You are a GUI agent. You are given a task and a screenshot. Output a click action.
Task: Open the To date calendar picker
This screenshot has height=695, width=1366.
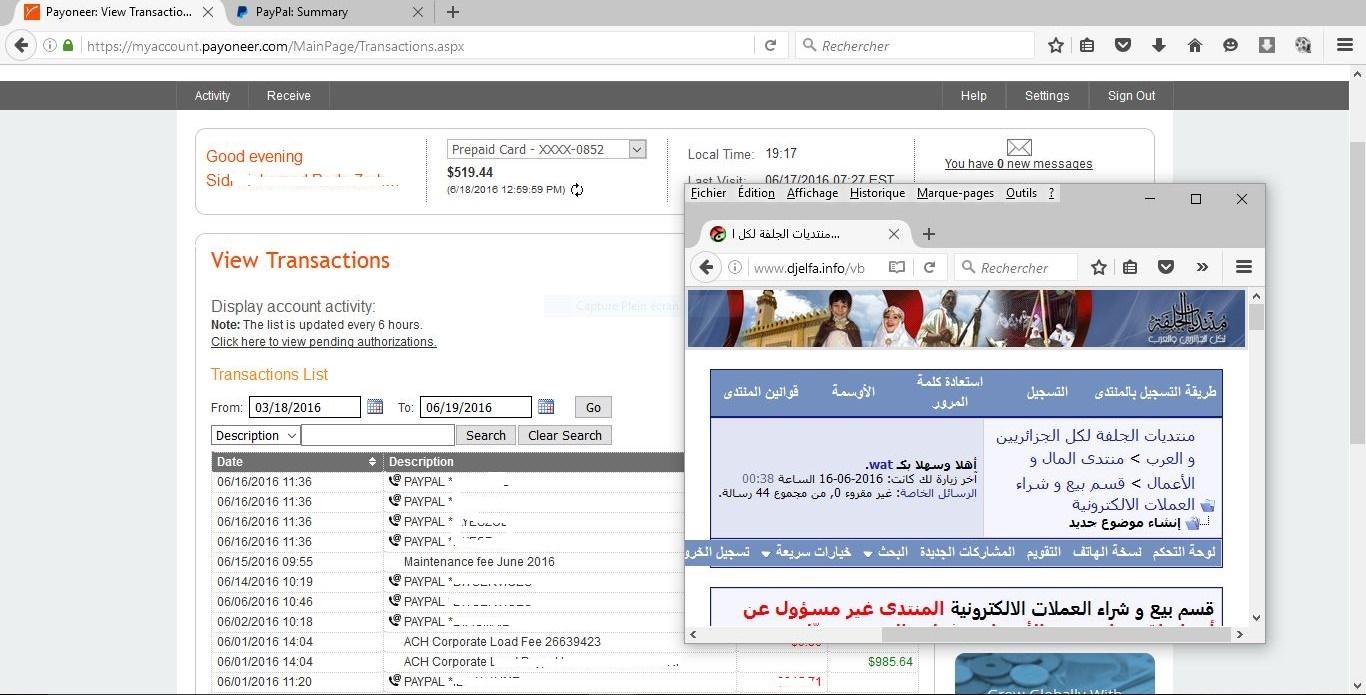(x=546, y=406)
